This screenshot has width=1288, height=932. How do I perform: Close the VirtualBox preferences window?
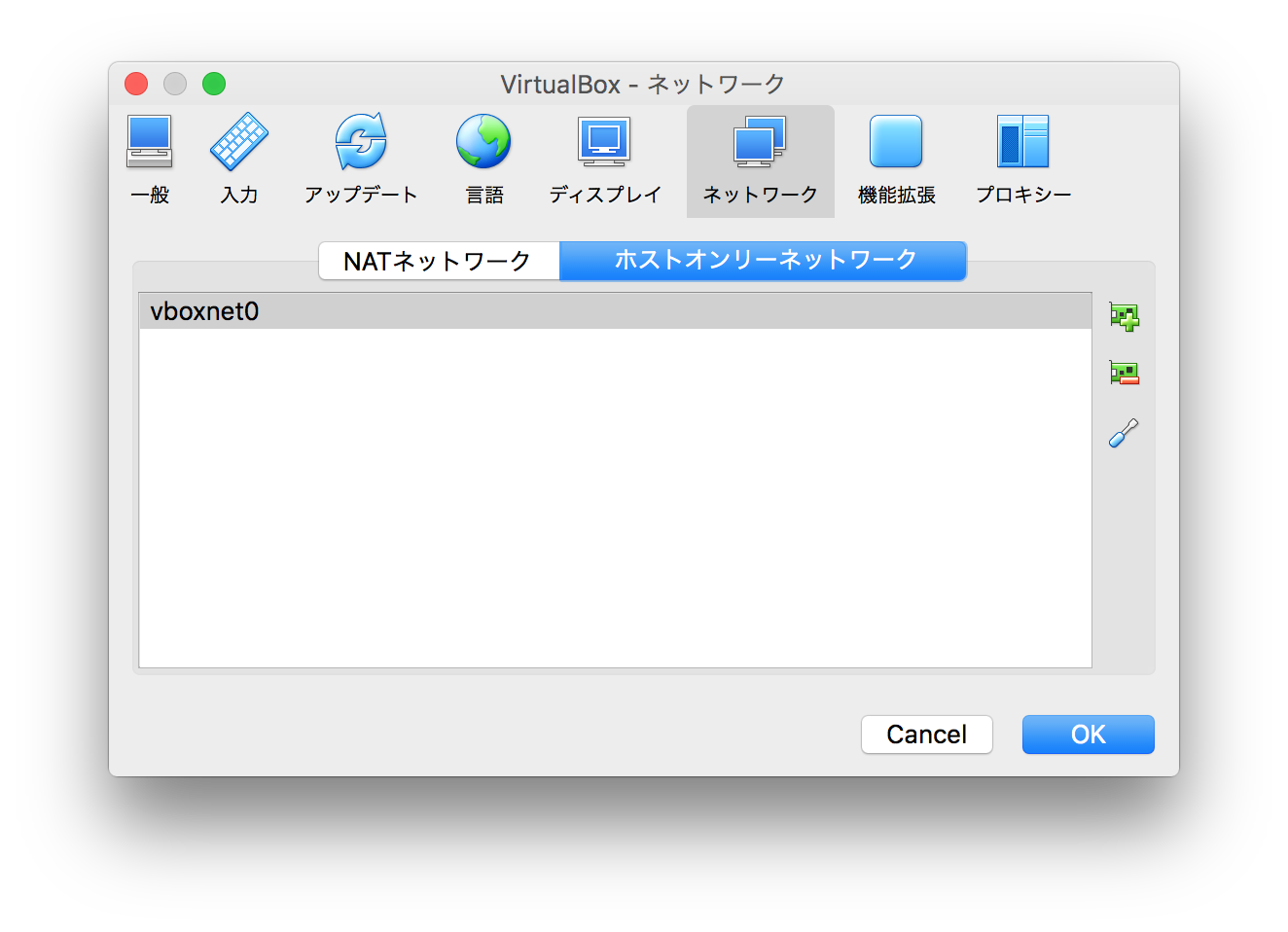tap(136, 85)
